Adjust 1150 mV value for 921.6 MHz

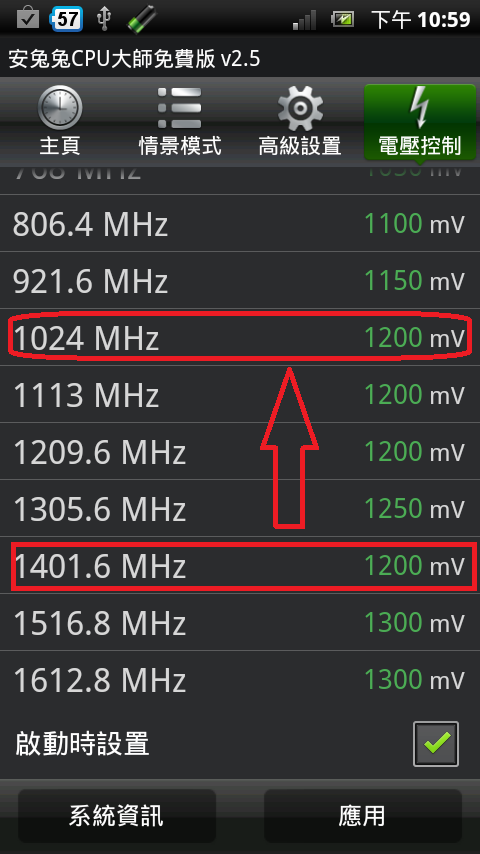[414, 280]
